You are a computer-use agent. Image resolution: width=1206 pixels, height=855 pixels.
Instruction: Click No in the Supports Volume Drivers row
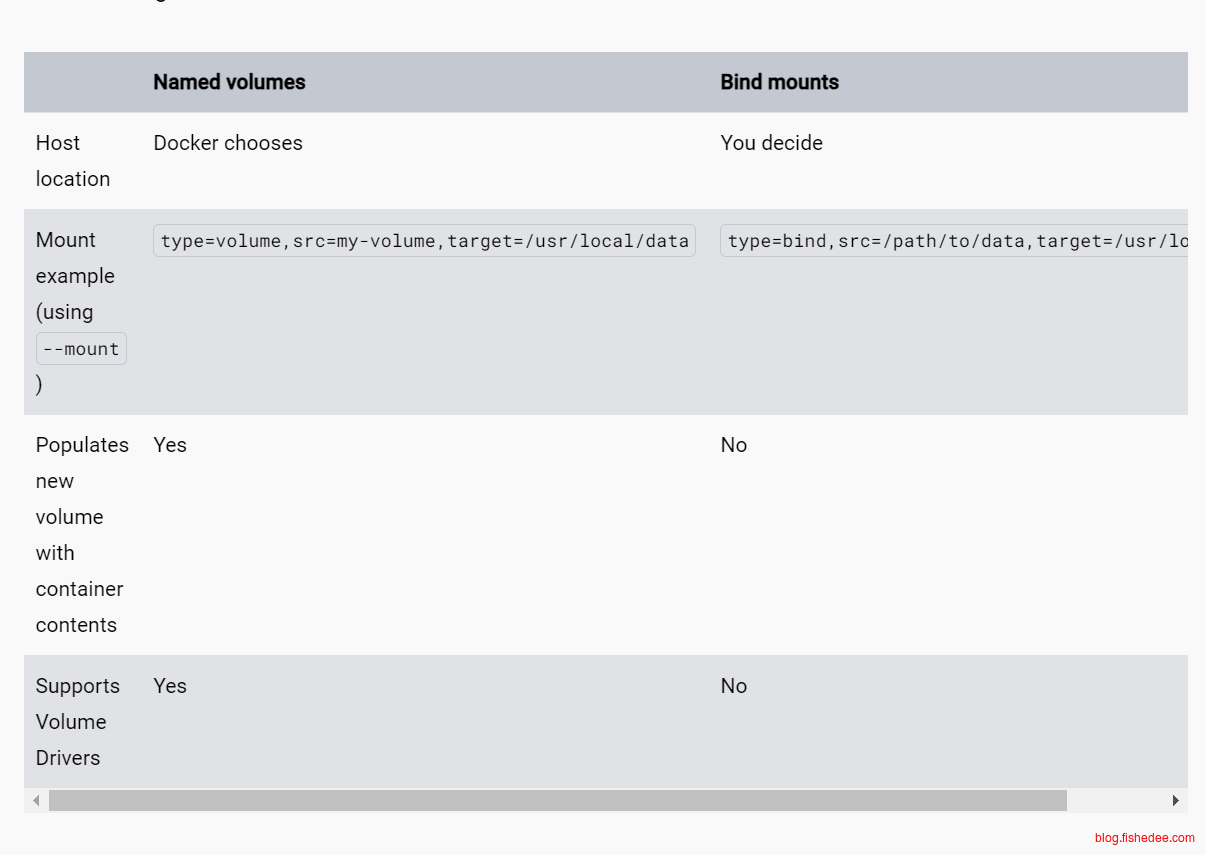pyautogui.click(x=733, y=686)
